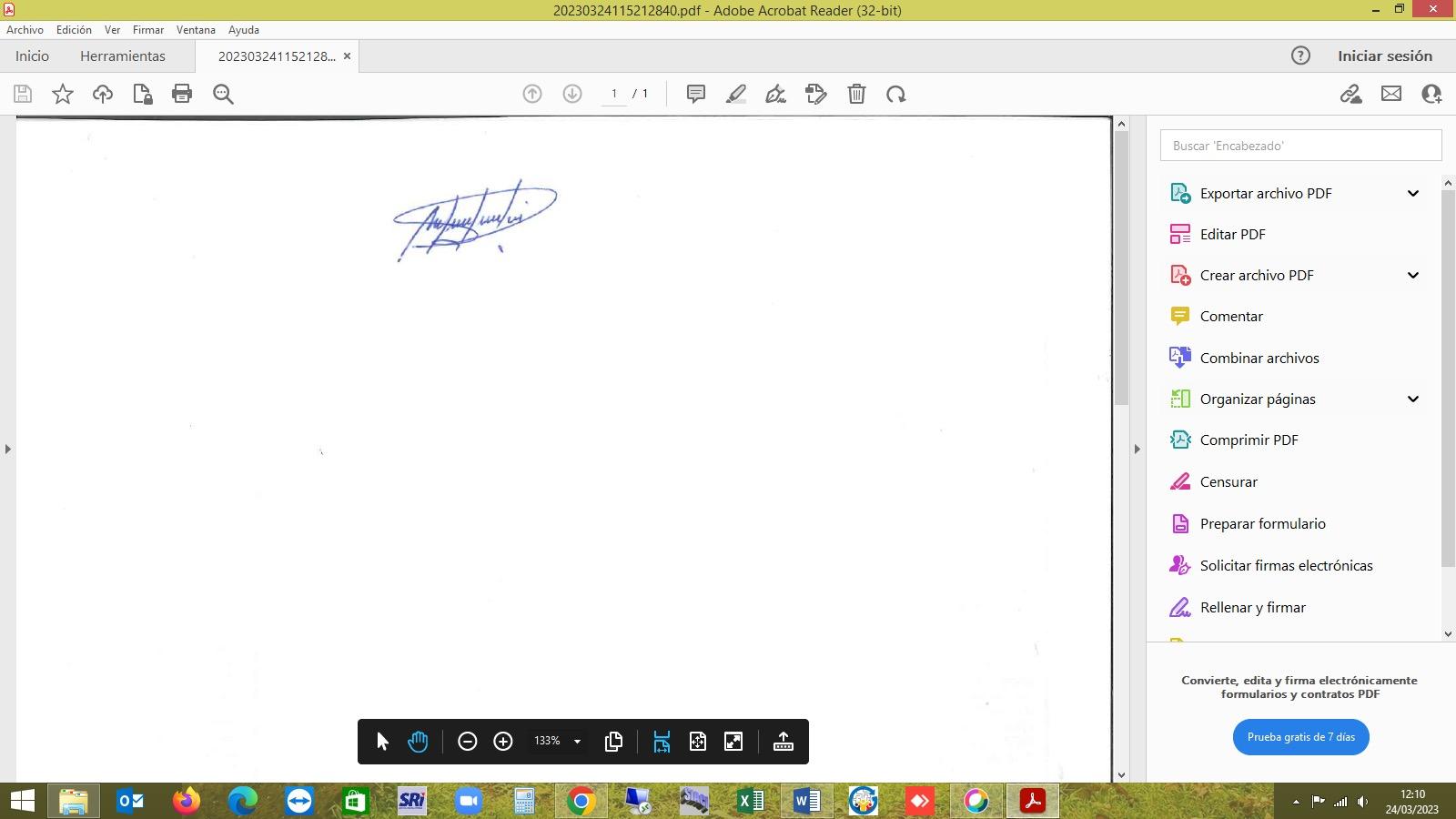Switch to the Herramientas tab
This screenshot has width=1456, height=819.
(x=123, y=56)
